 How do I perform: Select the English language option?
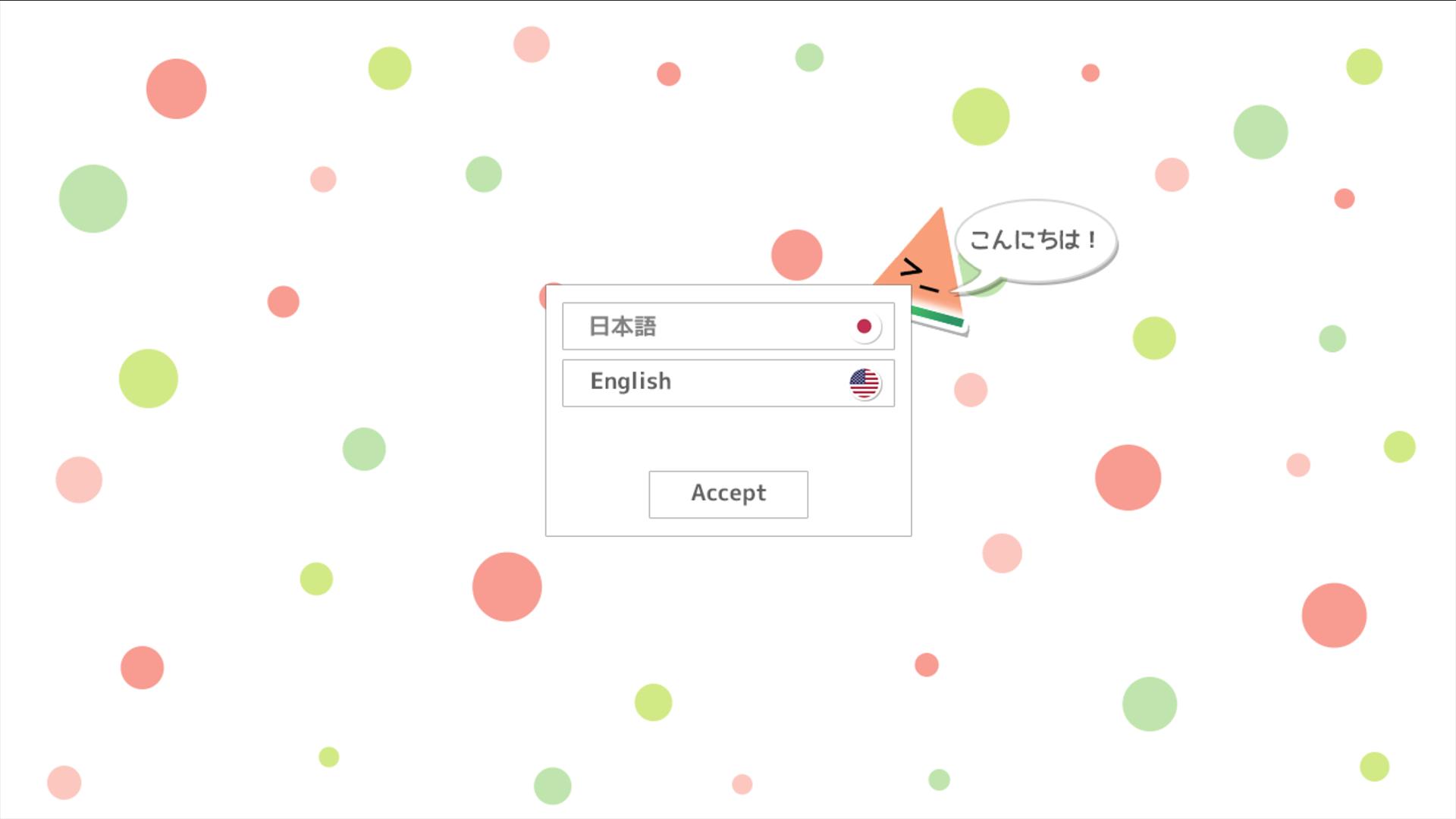coord(728,383)
